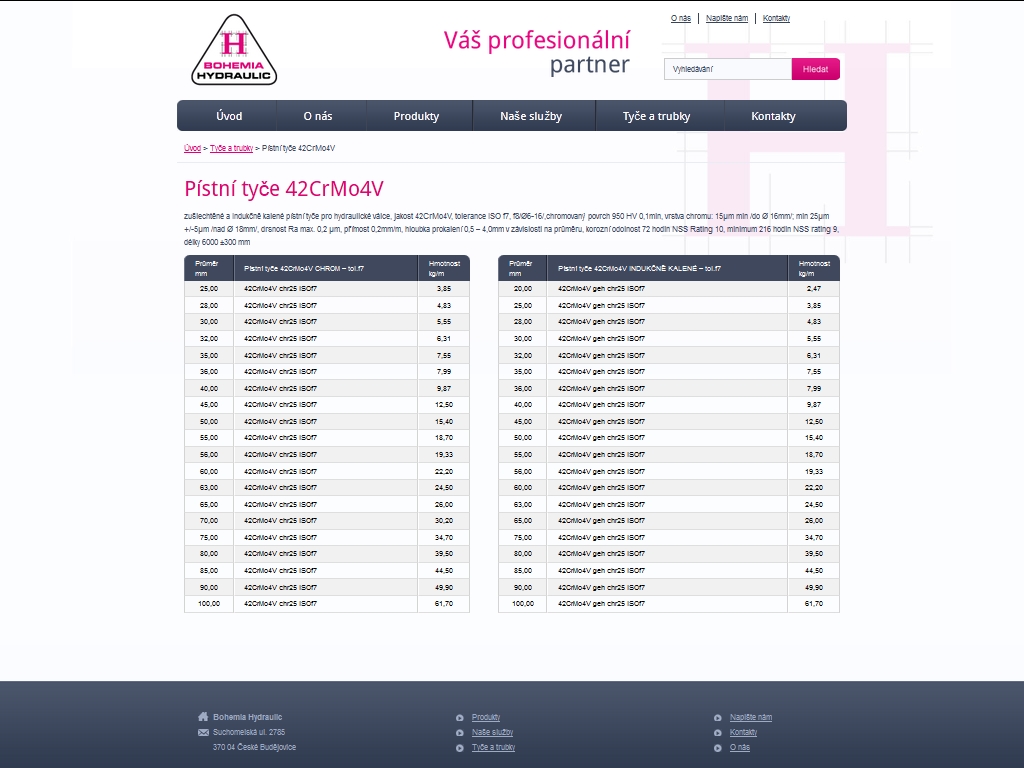Screen dimensions: 1024x768
Task: Click the arrow bullet beside footer Kontakty
Action: point(718,732)
